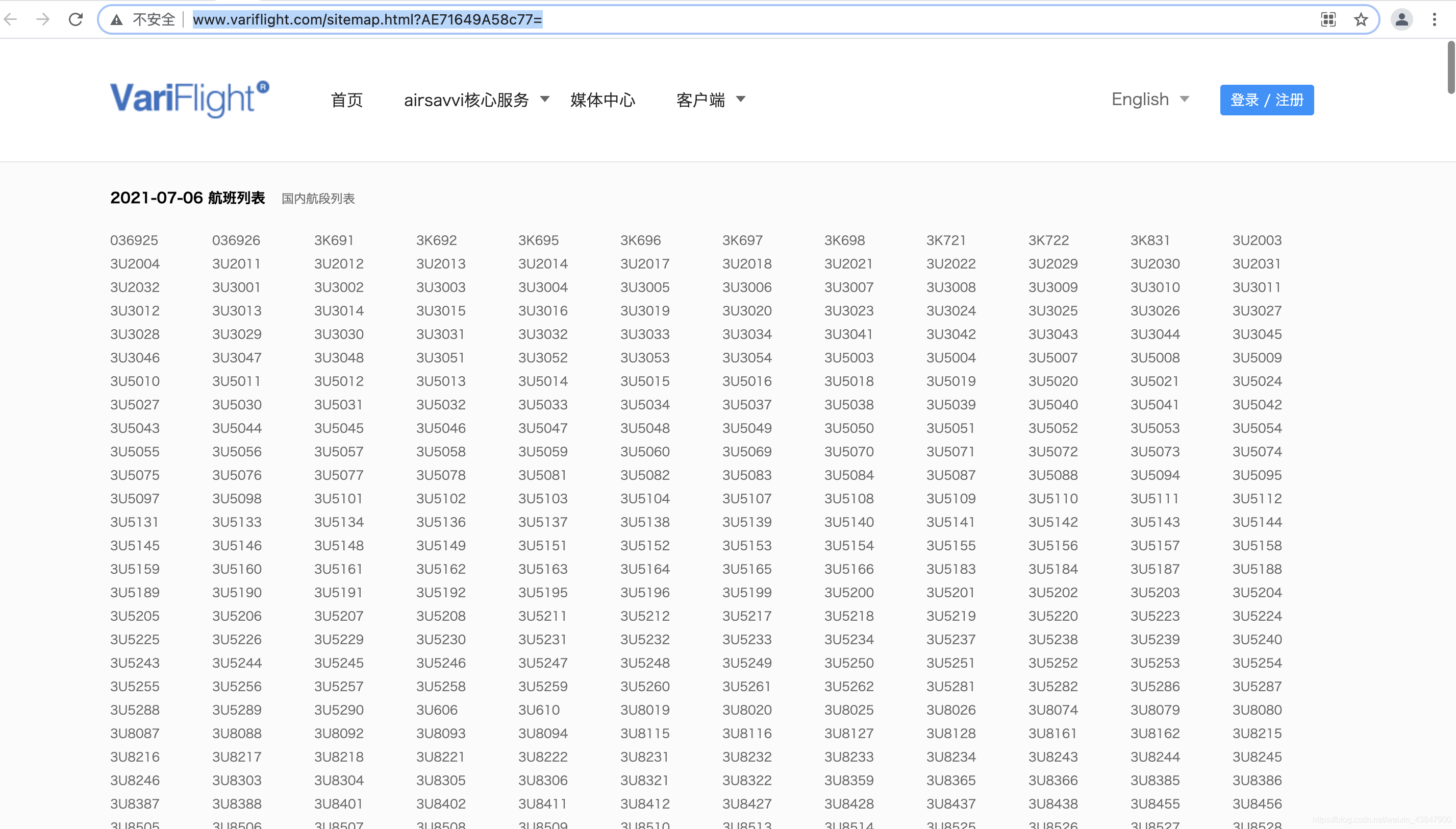
Task: Reload the page using refresh icon
Action: point(76,19)
